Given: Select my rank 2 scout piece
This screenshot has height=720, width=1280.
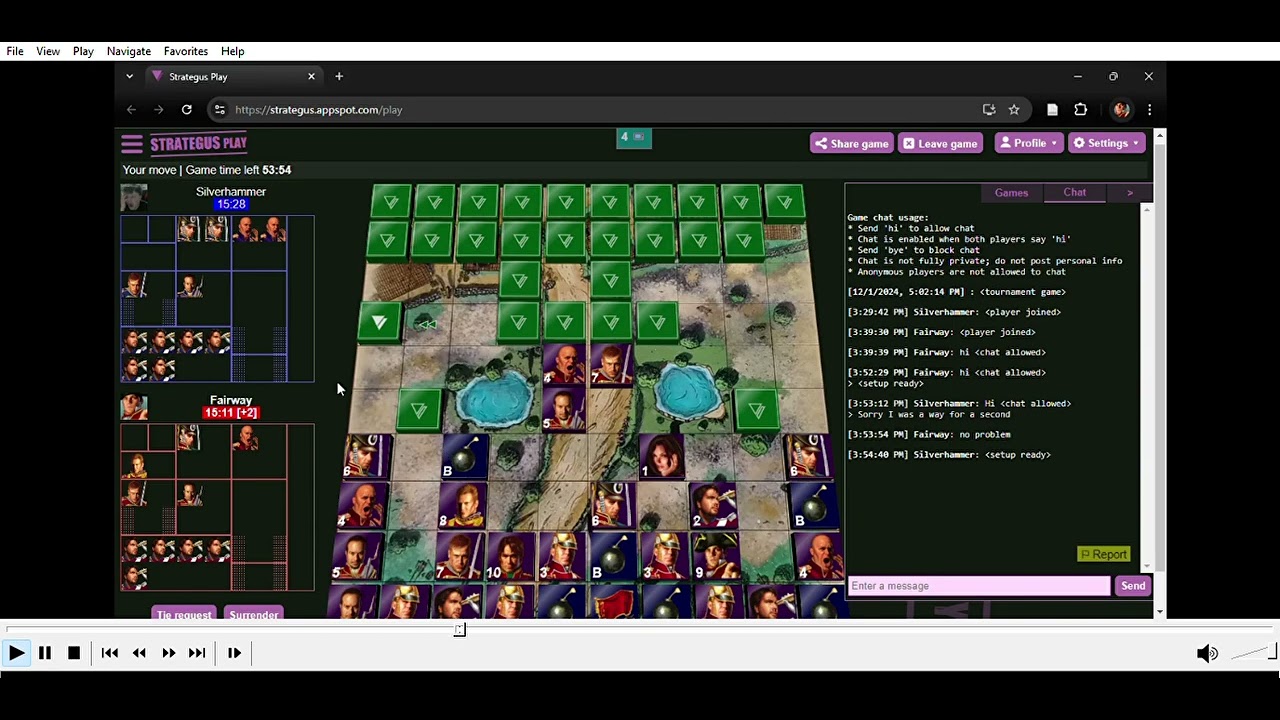Looking at the screenshot, I should point(714,505).
